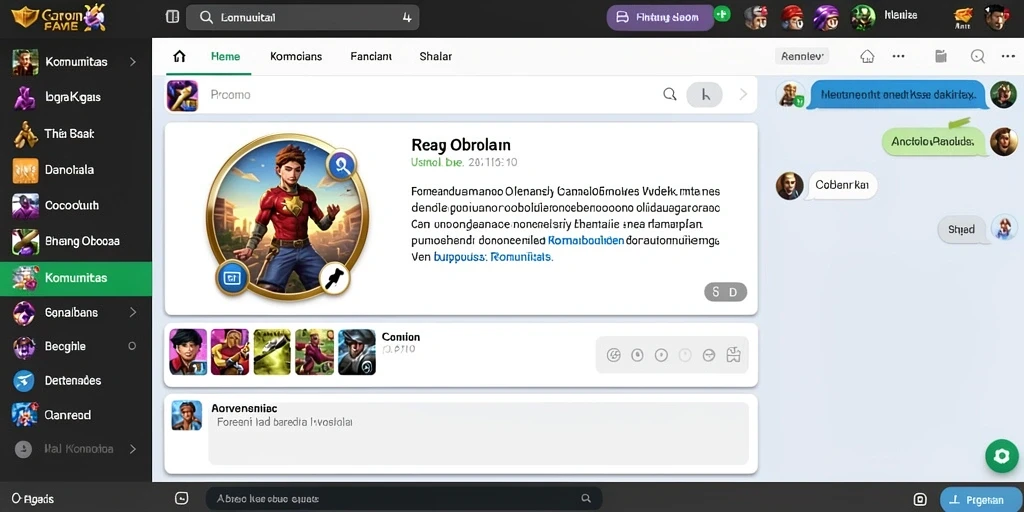Toggle the S D pill switch
This screenshot has width=1024, height=512.
click(x=726, y=292)
